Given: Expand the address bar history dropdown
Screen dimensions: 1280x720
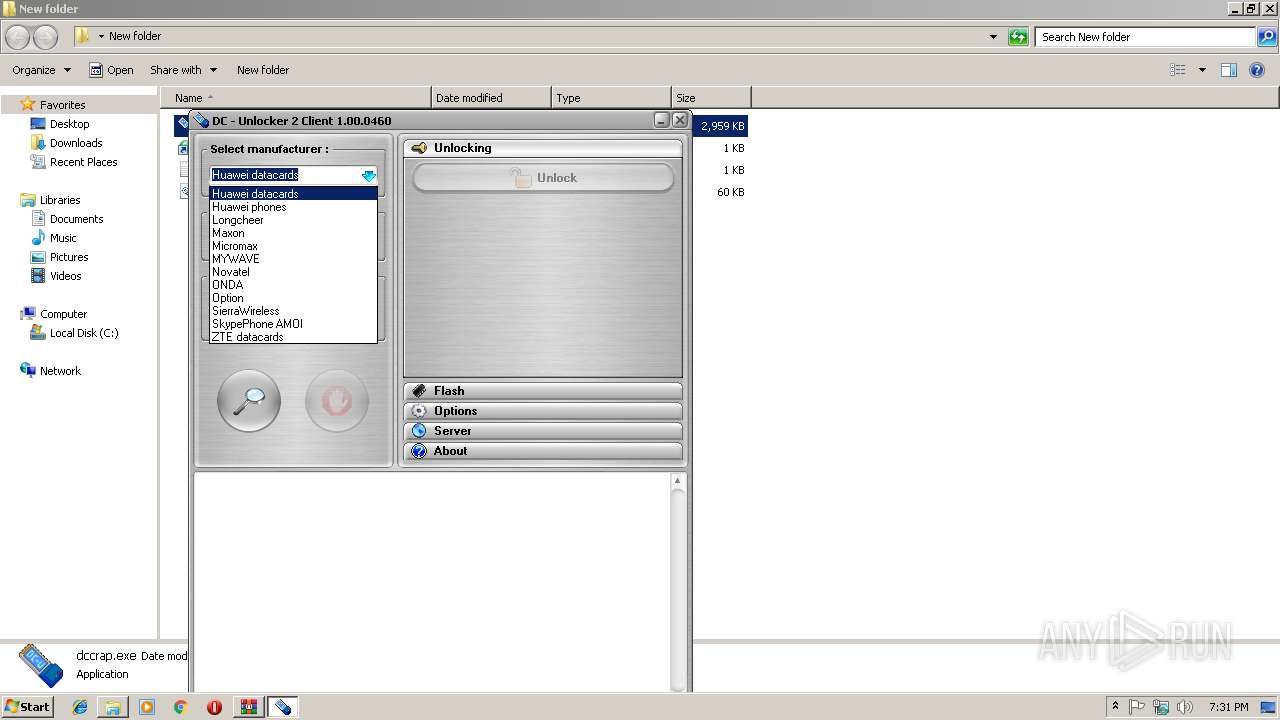Looking at the screenshot, I should (x=993, y=37).
